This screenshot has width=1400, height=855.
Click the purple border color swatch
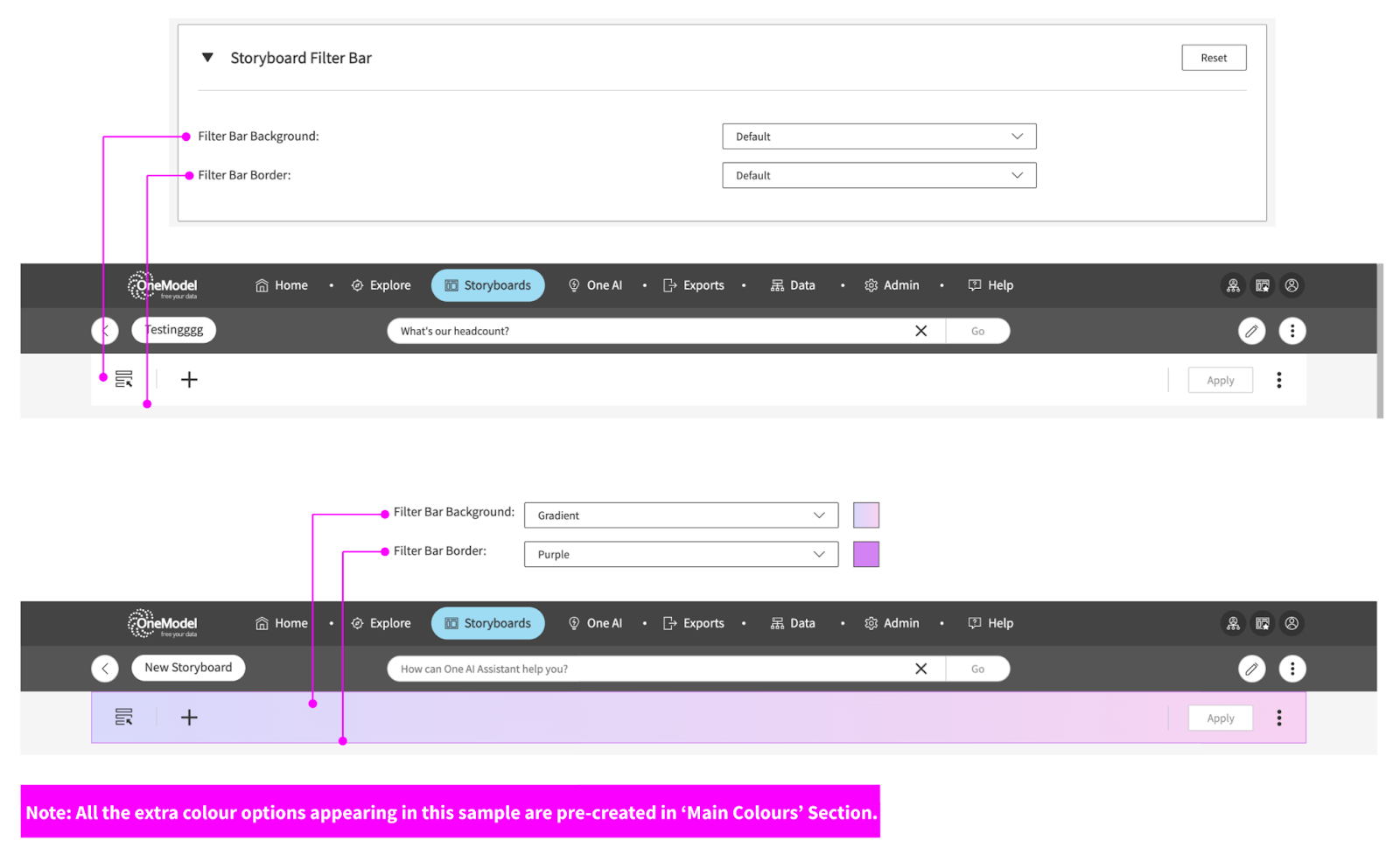(865, 554)
